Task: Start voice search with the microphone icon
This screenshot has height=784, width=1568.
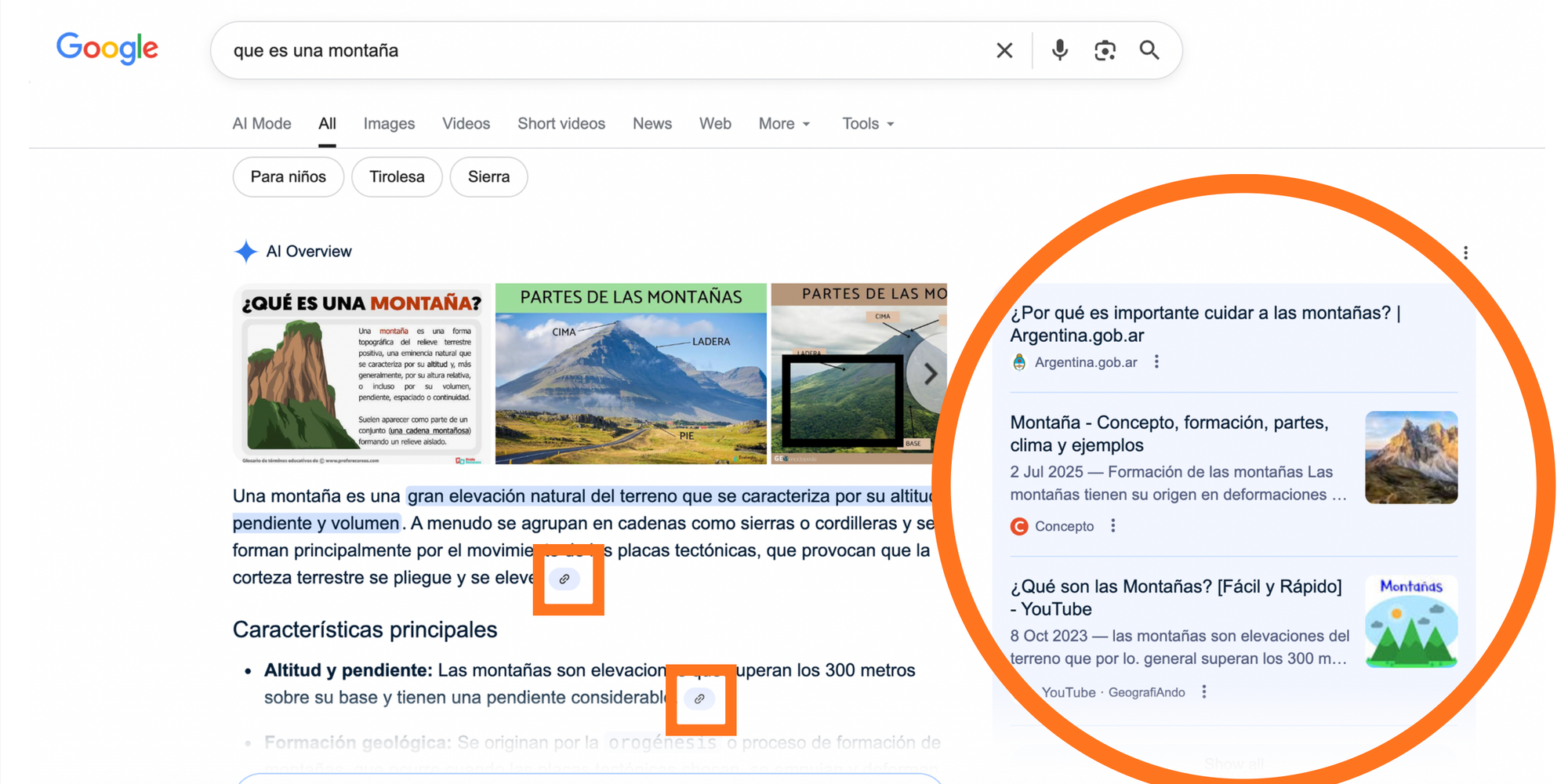Action: tap(1059, 51)
